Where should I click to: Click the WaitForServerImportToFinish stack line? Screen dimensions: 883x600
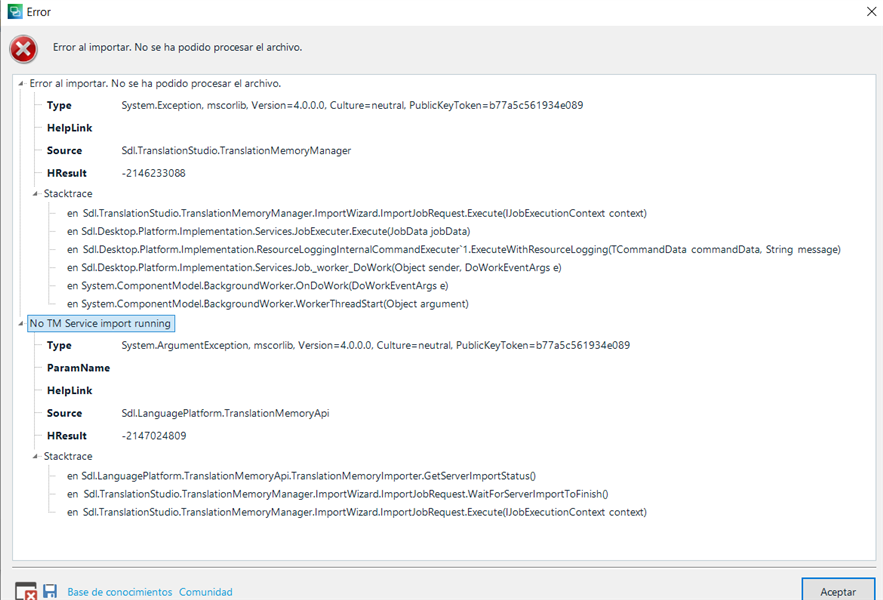point(337,494)
